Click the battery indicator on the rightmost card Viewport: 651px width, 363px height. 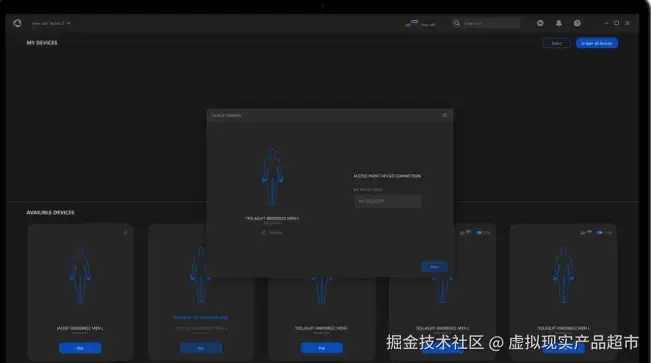604,233
